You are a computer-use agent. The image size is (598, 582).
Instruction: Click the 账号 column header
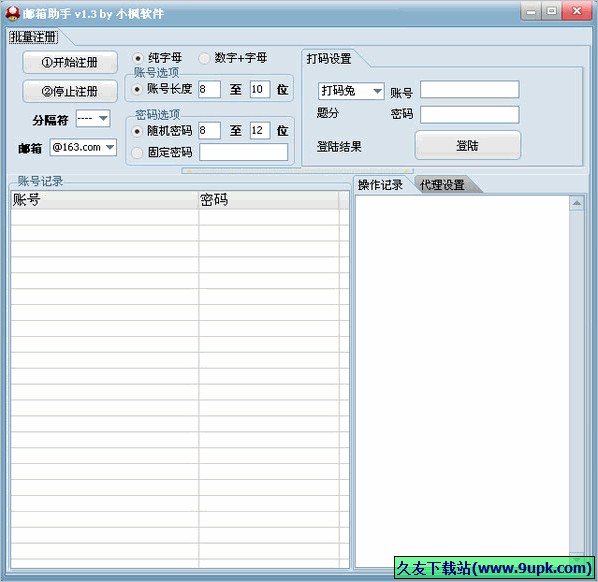pyautogui.click(x=104, y=200)
